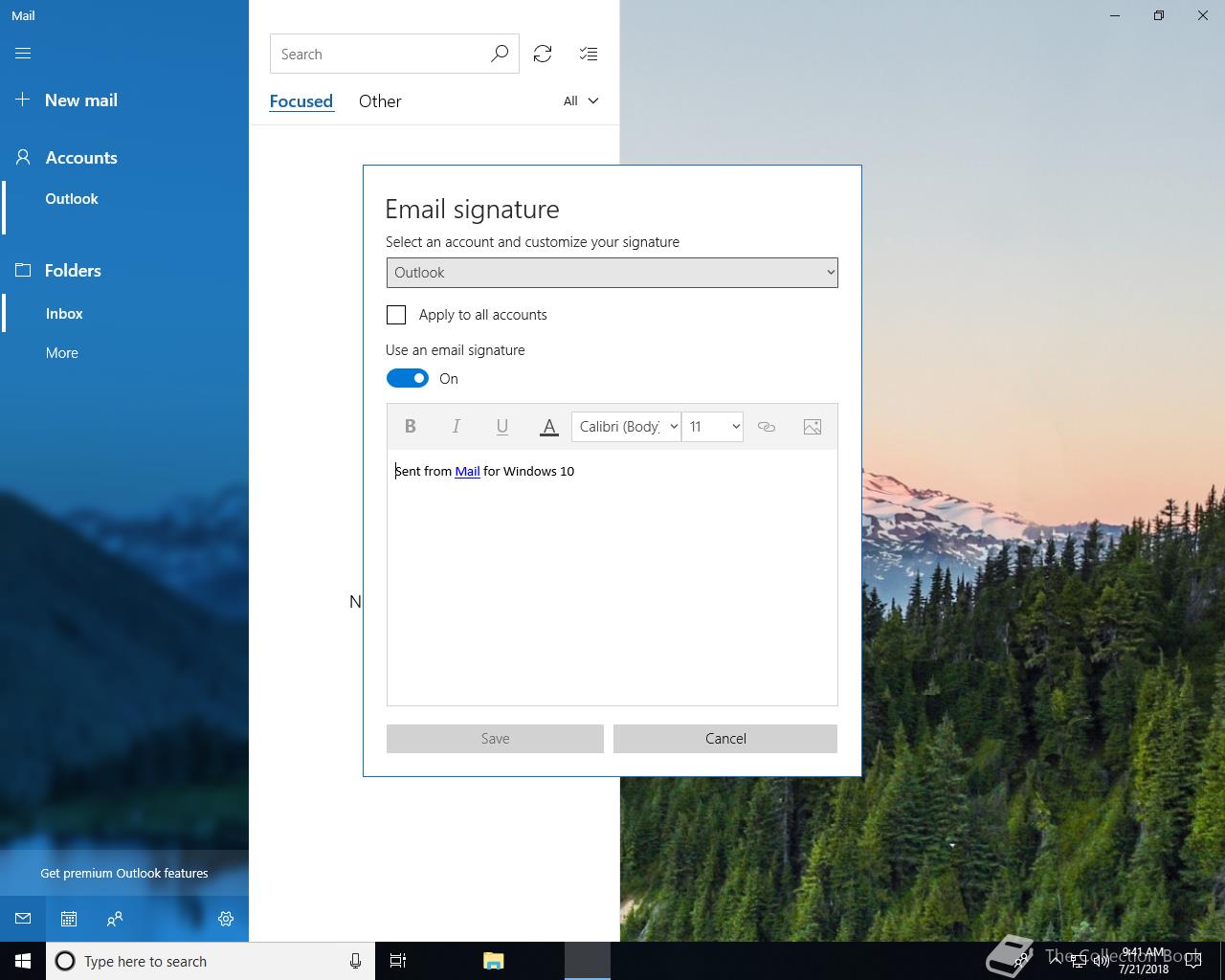Screen dimensions: 1225x980
Task: Open the Folders section
Action: [58, 271]
